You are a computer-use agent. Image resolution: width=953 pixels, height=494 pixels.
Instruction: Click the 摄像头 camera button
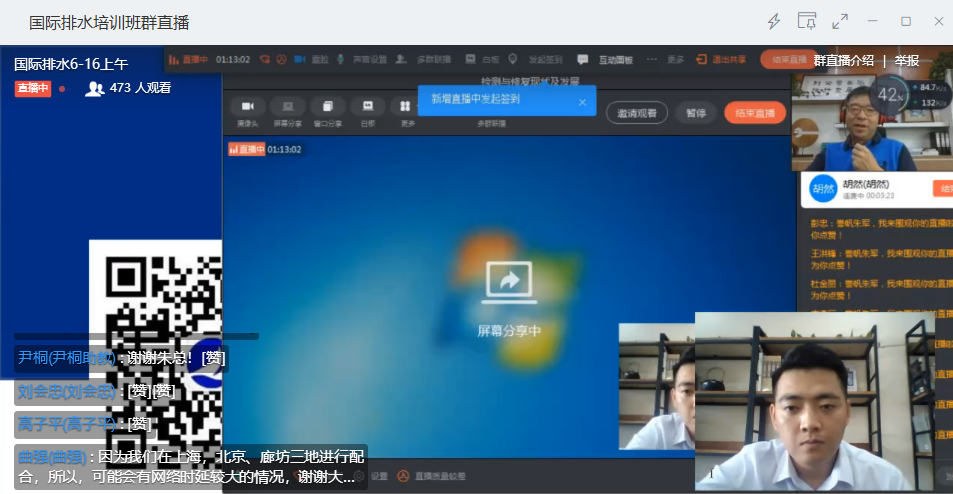(247, 109)
